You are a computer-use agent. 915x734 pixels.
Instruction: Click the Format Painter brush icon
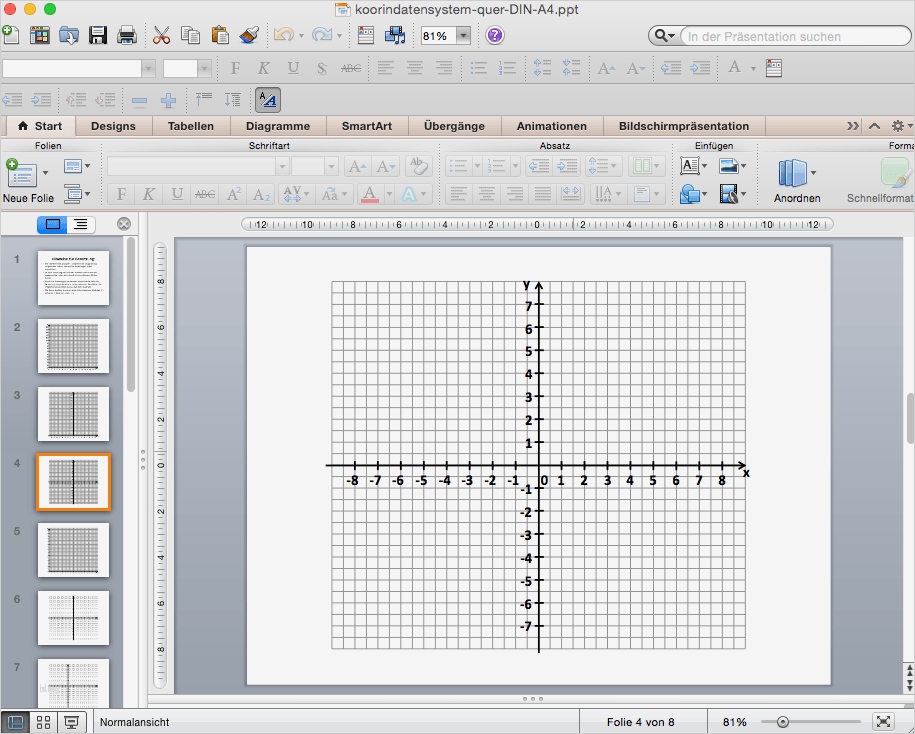click(x=249, y=36)
